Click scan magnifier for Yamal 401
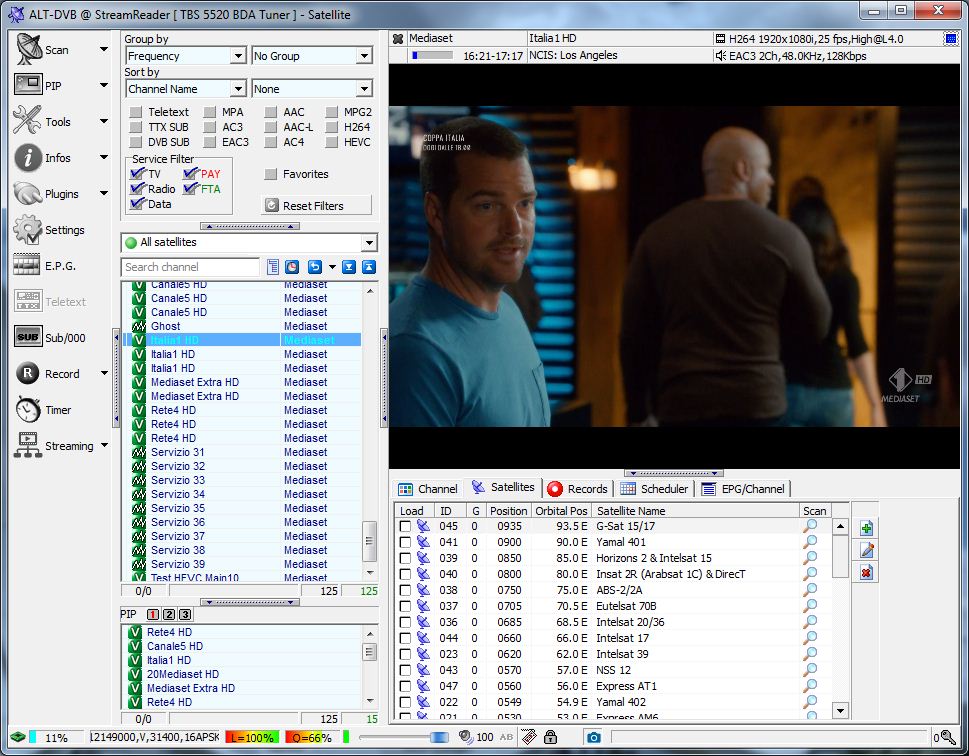This screenshot has height=756, width=969. [810, 542]
